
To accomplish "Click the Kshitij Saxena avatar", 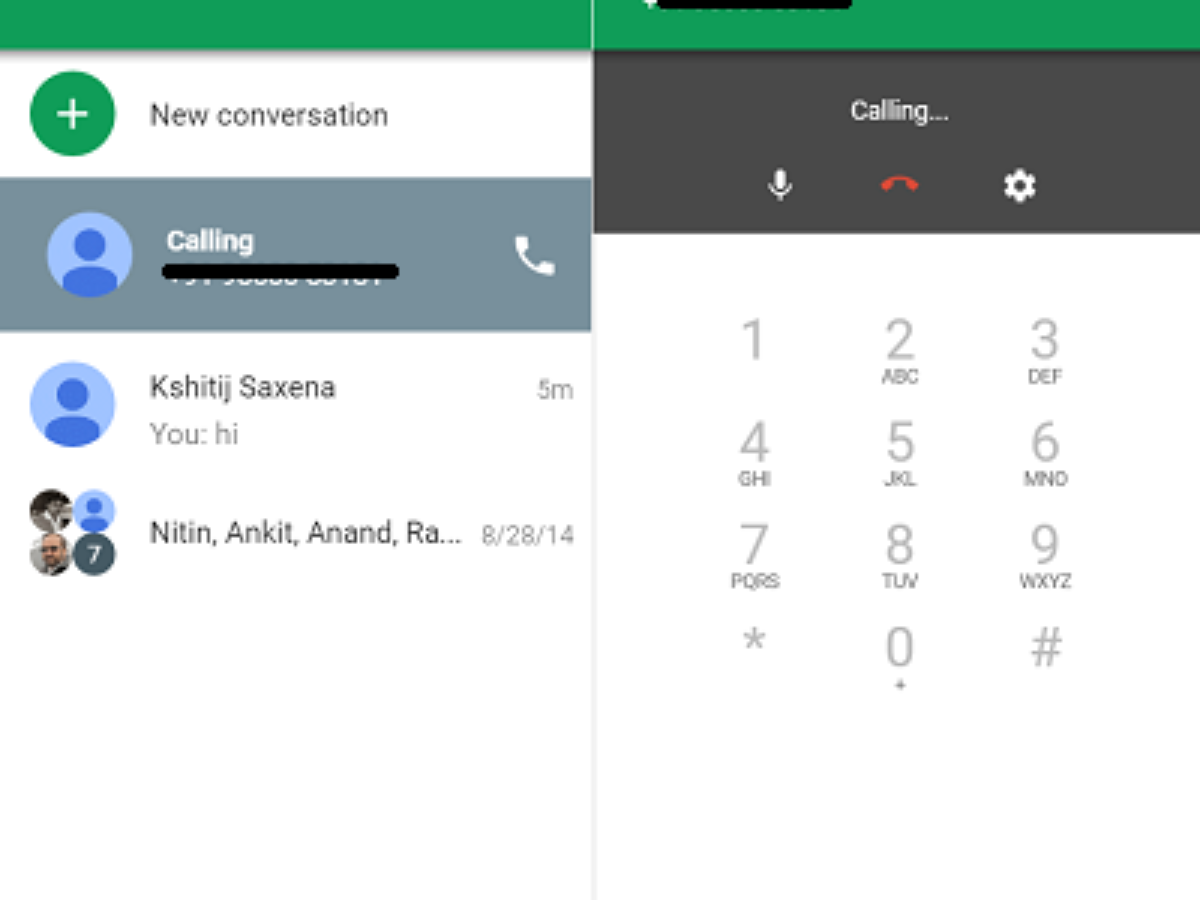I will [x=73, y=404].
